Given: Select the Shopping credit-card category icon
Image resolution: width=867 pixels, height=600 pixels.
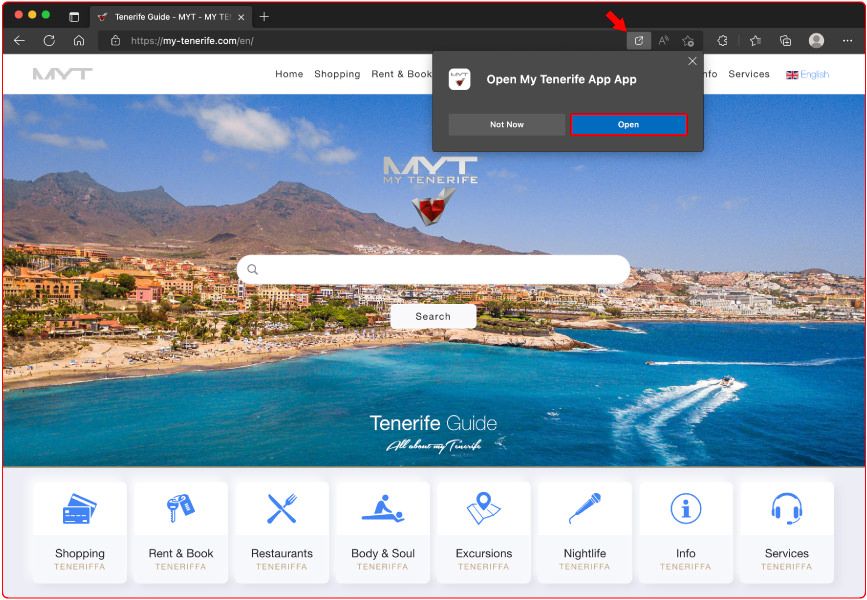Looking at the screenshot, I should pos(79,510).
